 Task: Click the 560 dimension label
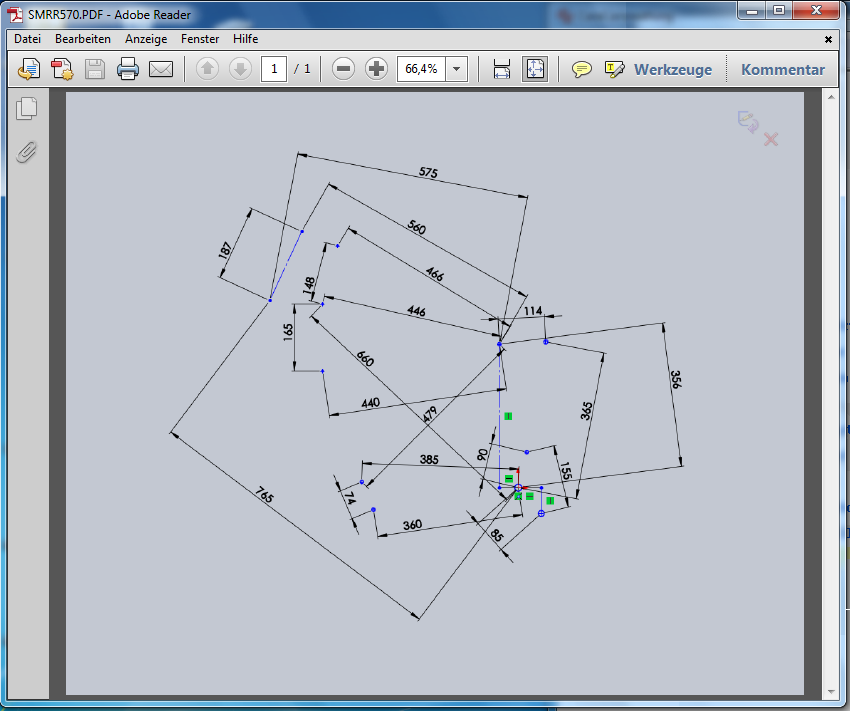point(416,227)
